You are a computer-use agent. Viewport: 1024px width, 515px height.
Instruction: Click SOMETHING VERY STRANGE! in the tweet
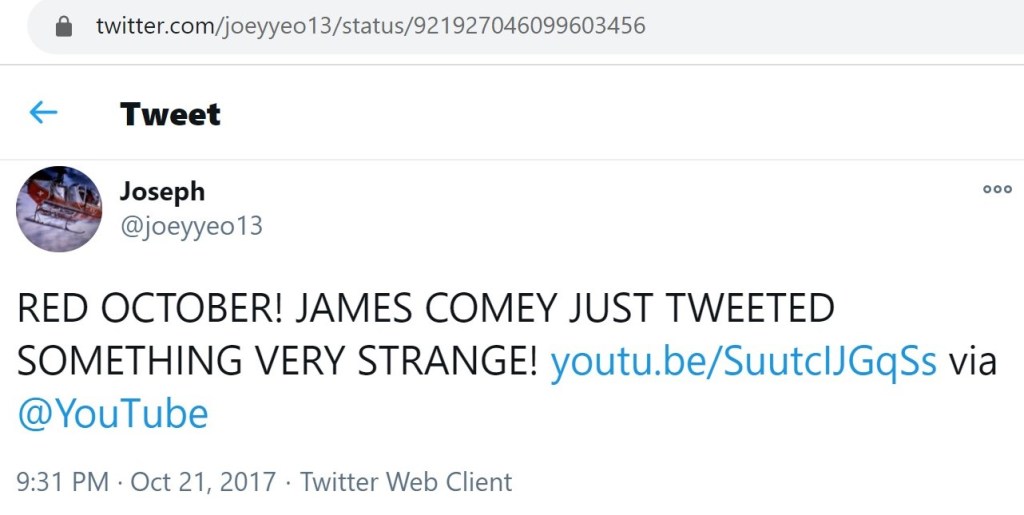click(278, 361)
